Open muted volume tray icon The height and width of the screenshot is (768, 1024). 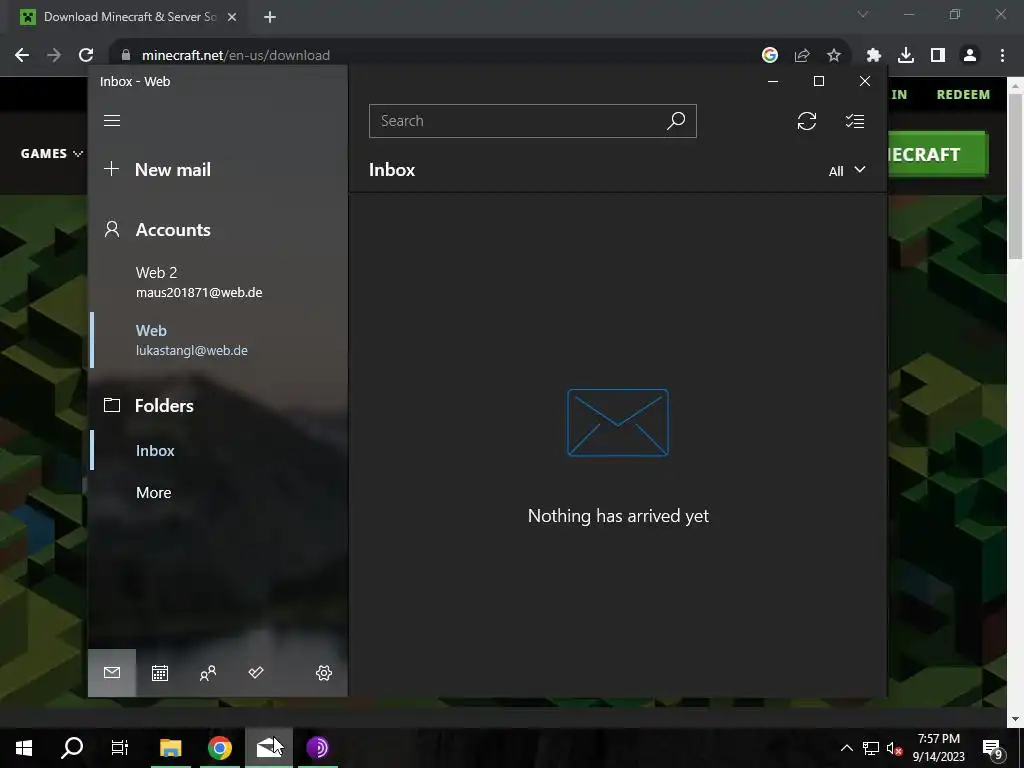point(895,748)
